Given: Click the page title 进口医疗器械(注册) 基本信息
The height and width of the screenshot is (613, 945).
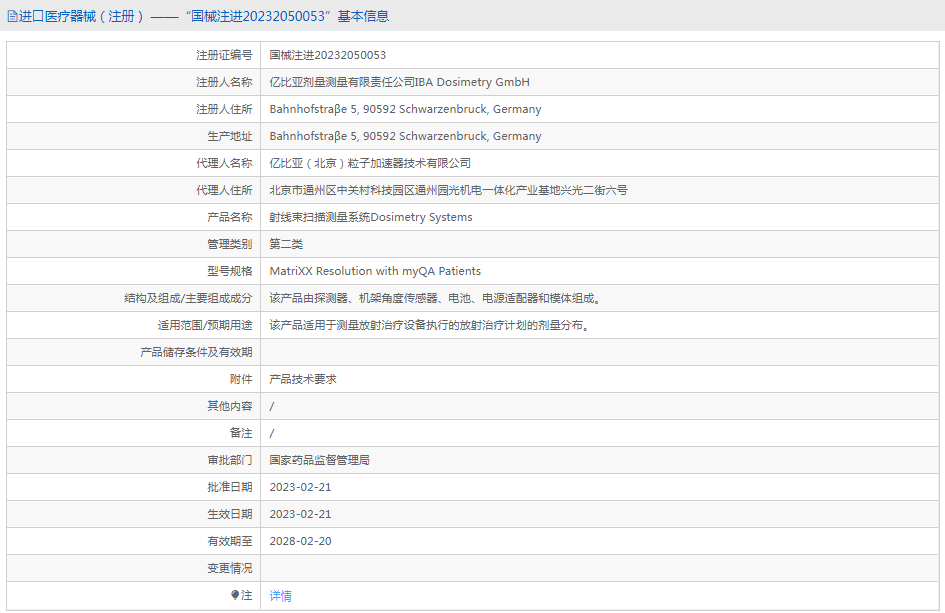Looking at the screenshot, I should (x=204, y=16).
